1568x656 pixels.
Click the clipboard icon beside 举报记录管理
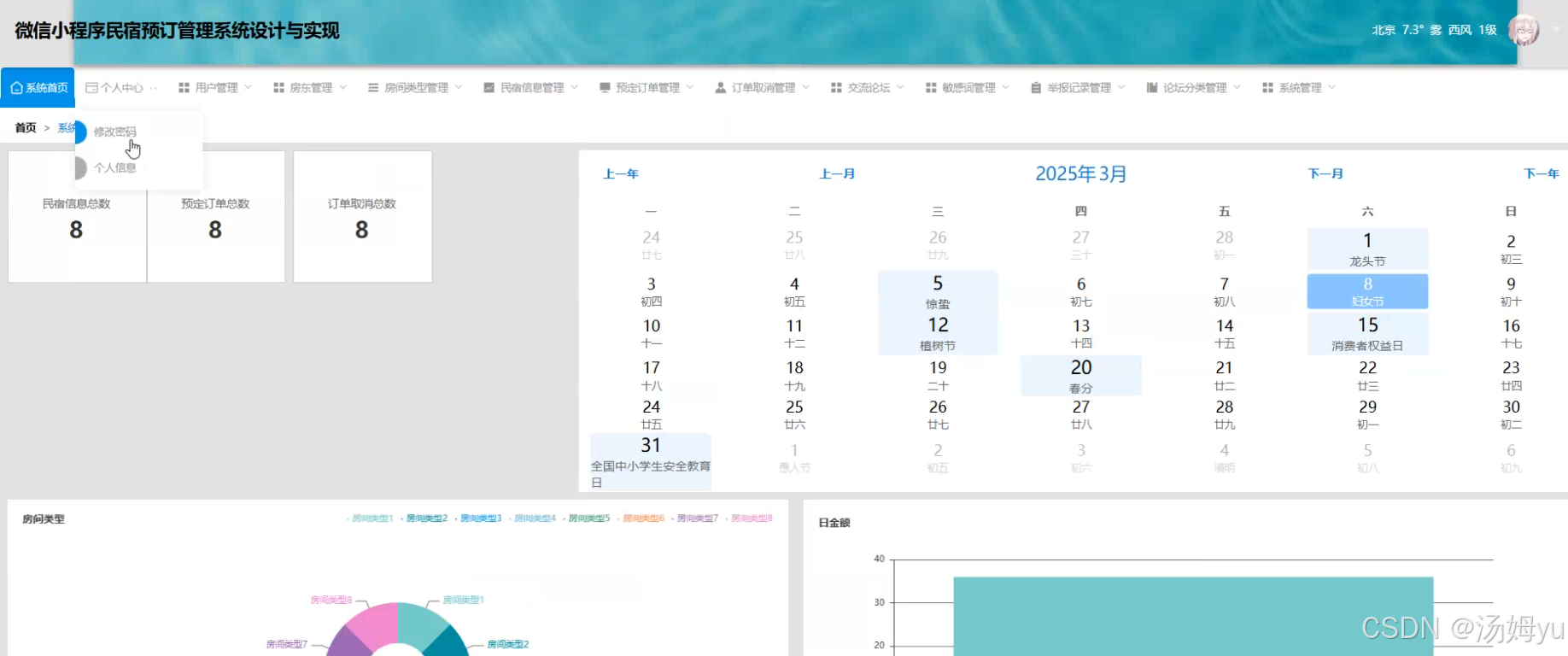pyautogui.click(x=1036, y=88)
